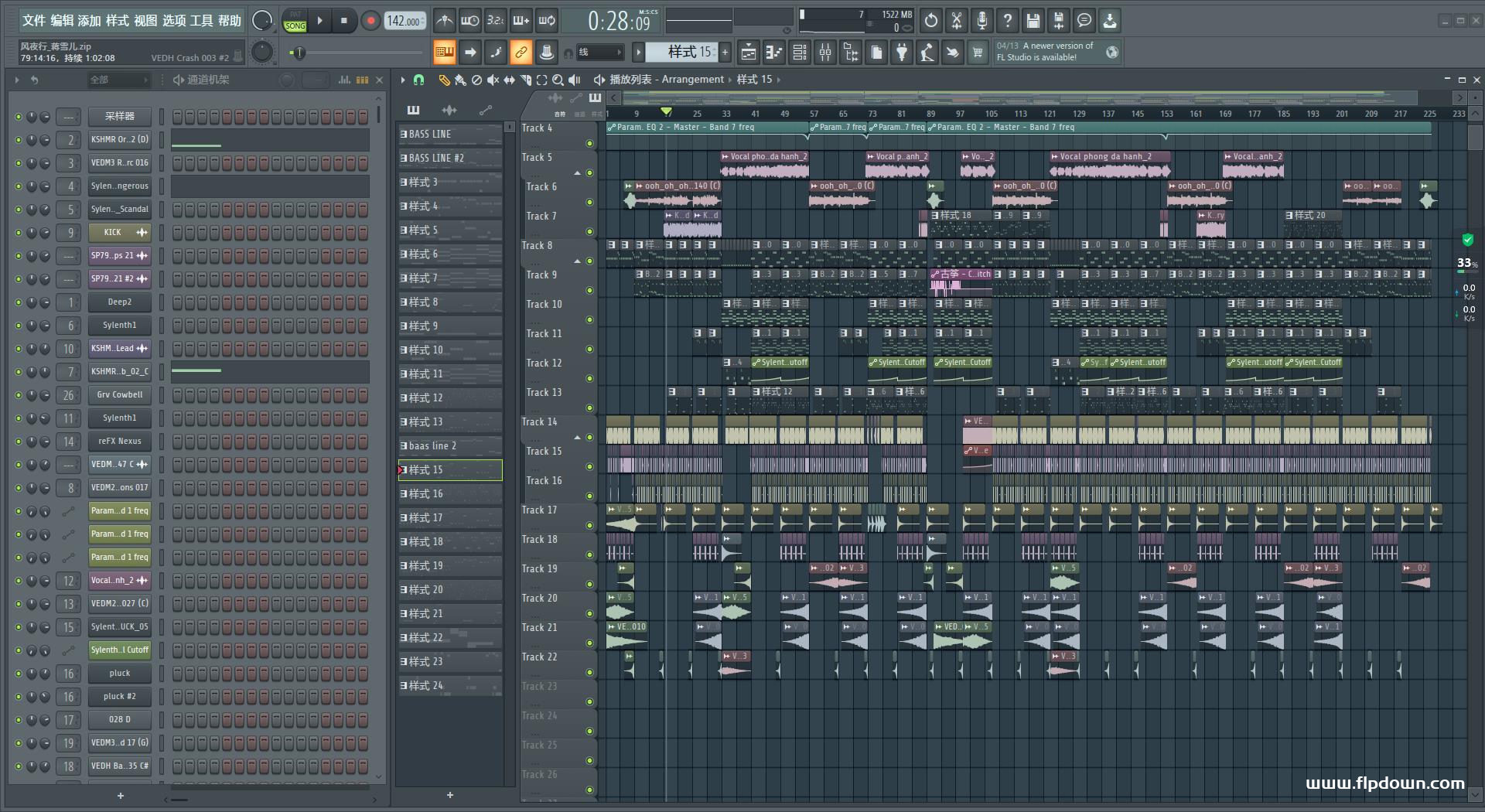Screen dimensions: 1485x812
Task: Adjust the master volume knob
Action: 263,21
